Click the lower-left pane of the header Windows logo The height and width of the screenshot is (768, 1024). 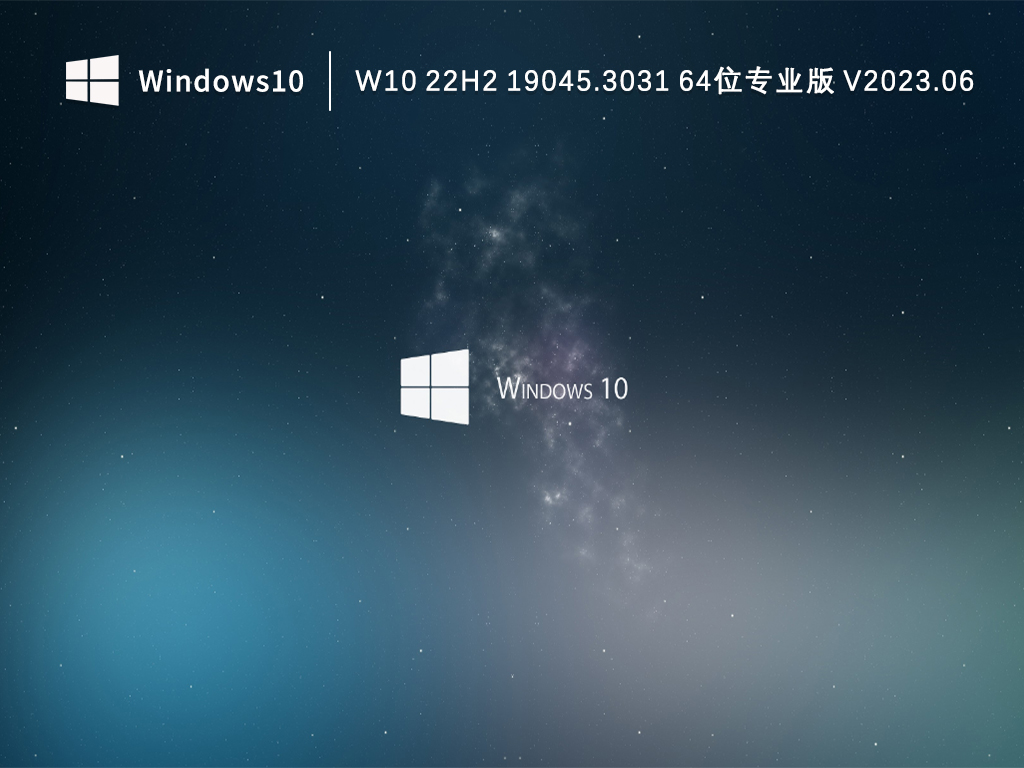[78, 92]
